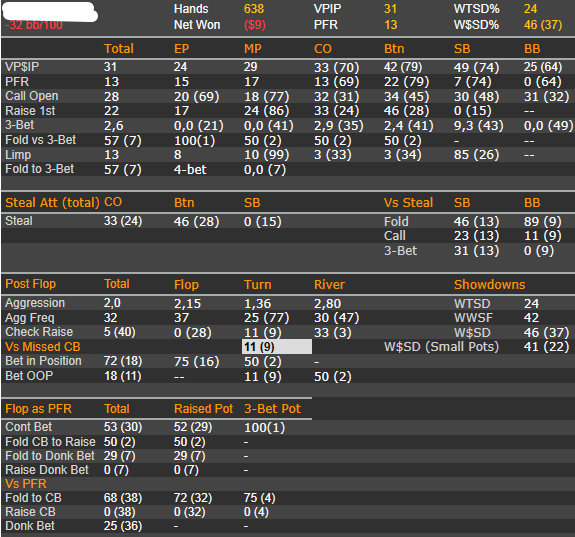Click the Cont Bet row label
575x537 pixels.
tap(29, 427)
